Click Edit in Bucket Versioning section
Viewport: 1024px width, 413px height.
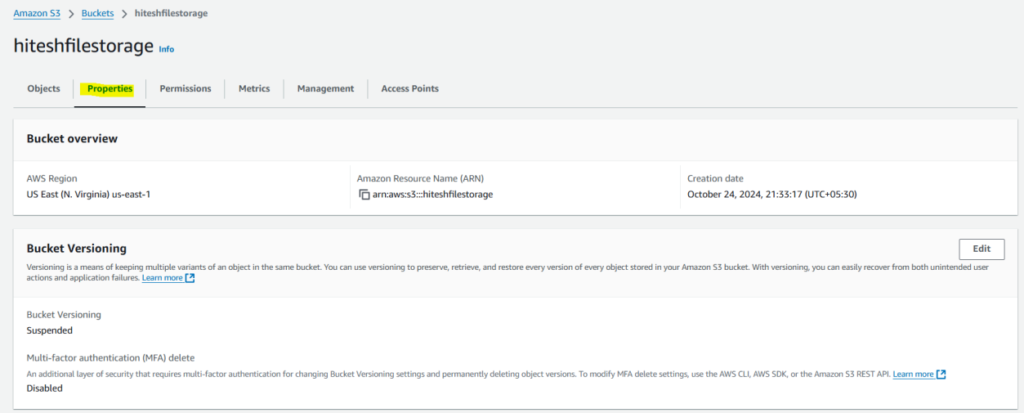point(981,250)
